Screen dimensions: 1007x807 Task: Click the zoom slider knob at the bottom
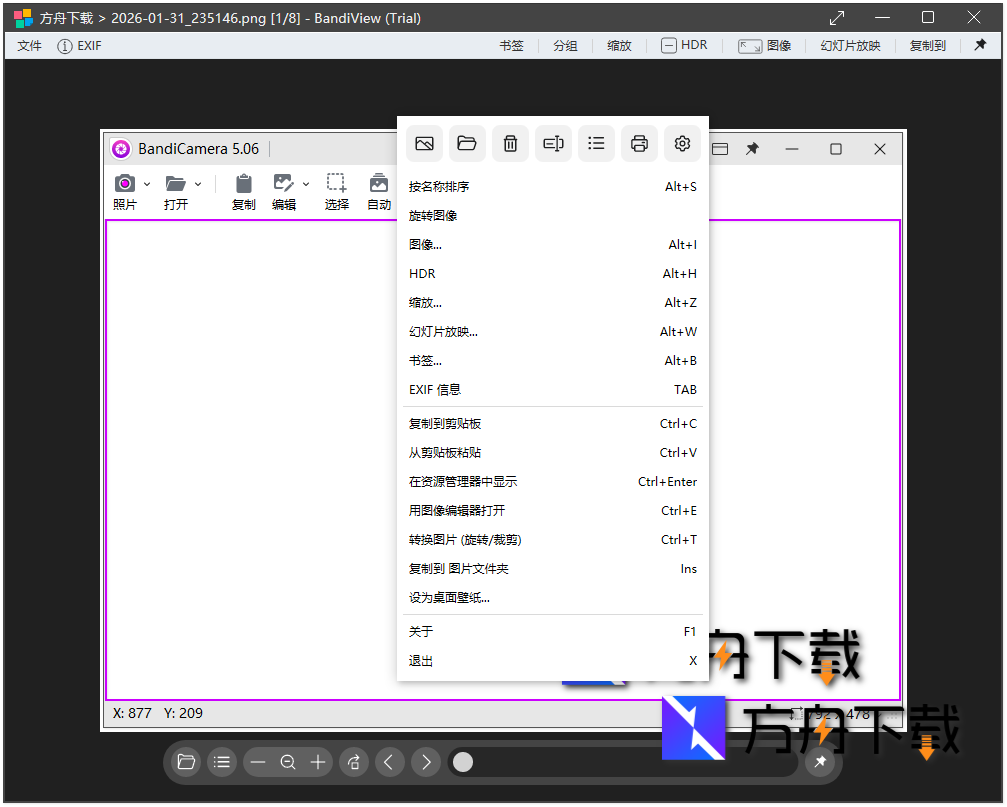coord(462,762)
